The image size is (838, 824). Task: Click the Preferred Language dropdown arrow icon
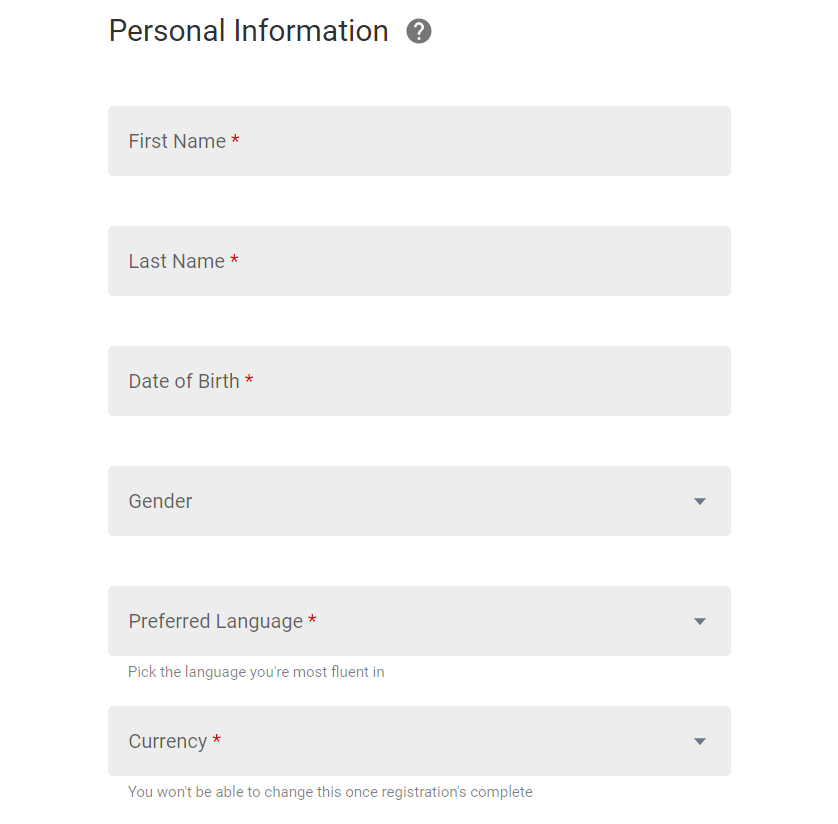click(700, 621)
